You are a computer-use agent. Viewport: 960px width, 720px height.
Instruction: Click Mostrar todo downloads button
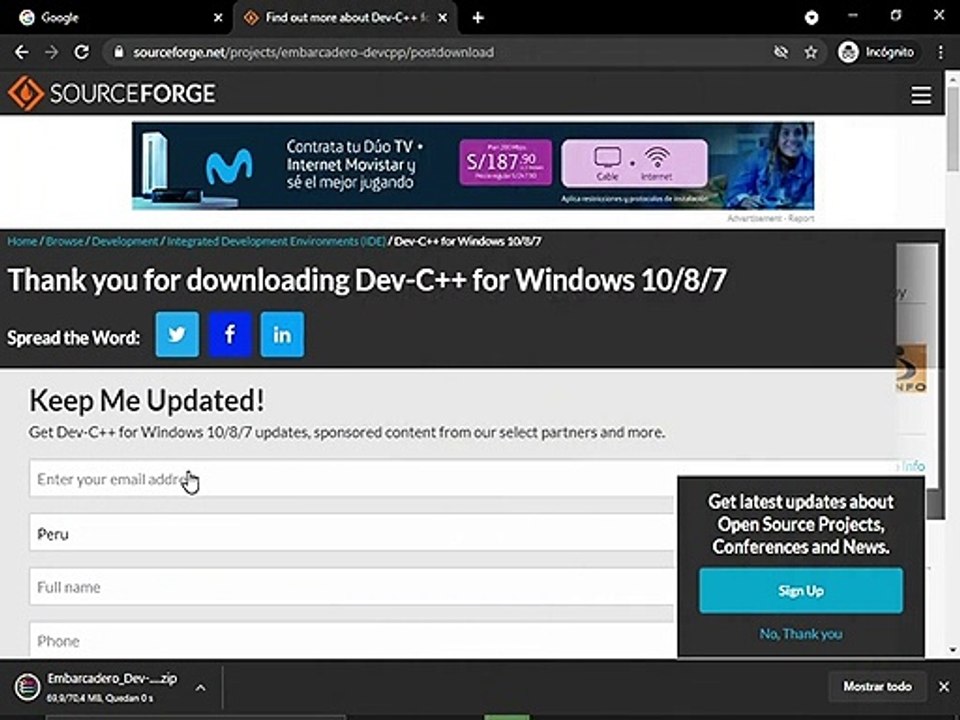click(877, 686)
